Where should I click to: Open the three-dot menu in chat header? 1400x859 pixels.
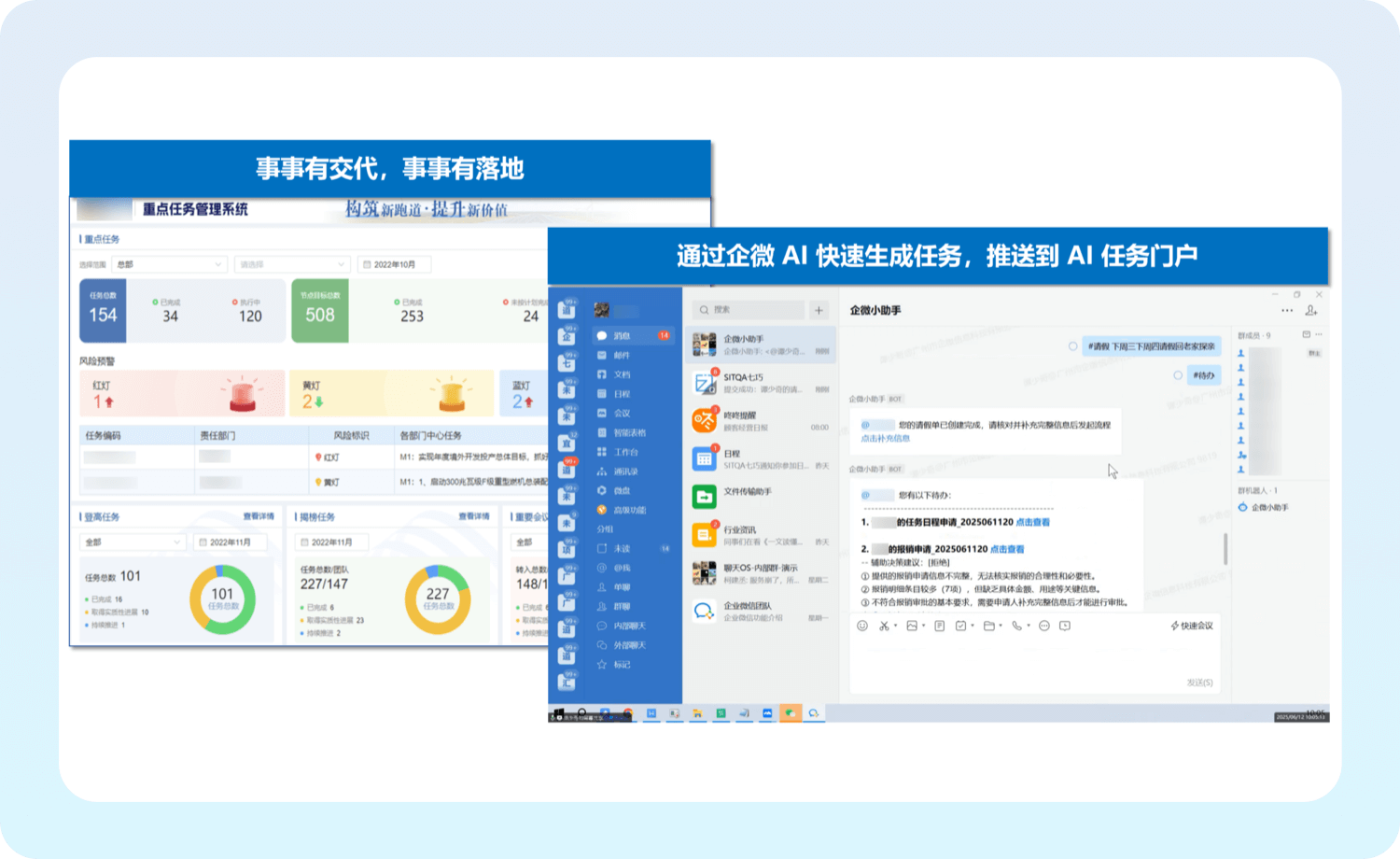[x=1287, y=310]
